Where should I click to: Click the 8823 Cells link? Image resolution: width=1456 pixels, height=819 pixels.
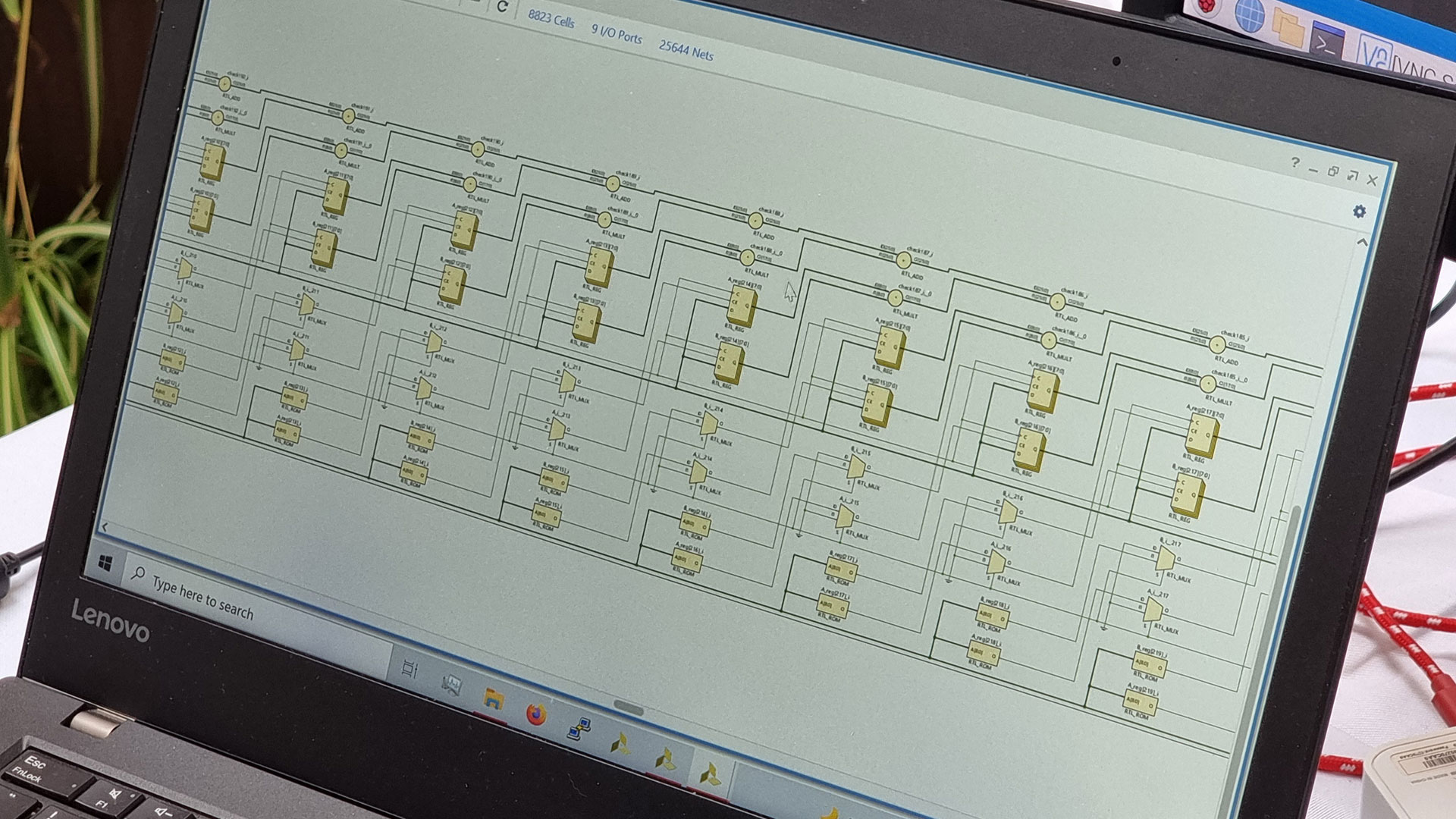click(x=551, y=20)
